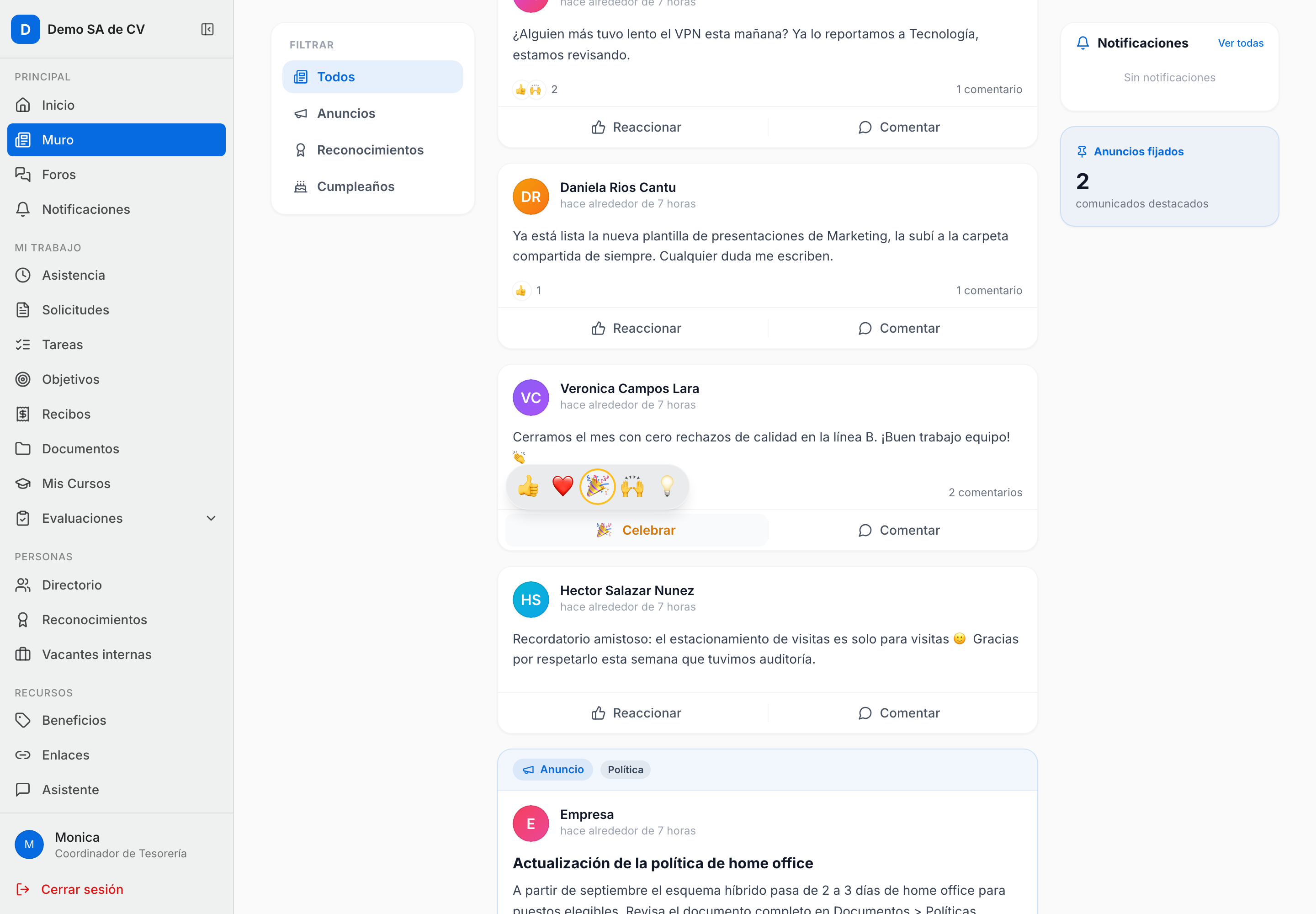Filter posts by Reconocimientos
Viewport: 1316px width, 914px height.
click(373, 150)
